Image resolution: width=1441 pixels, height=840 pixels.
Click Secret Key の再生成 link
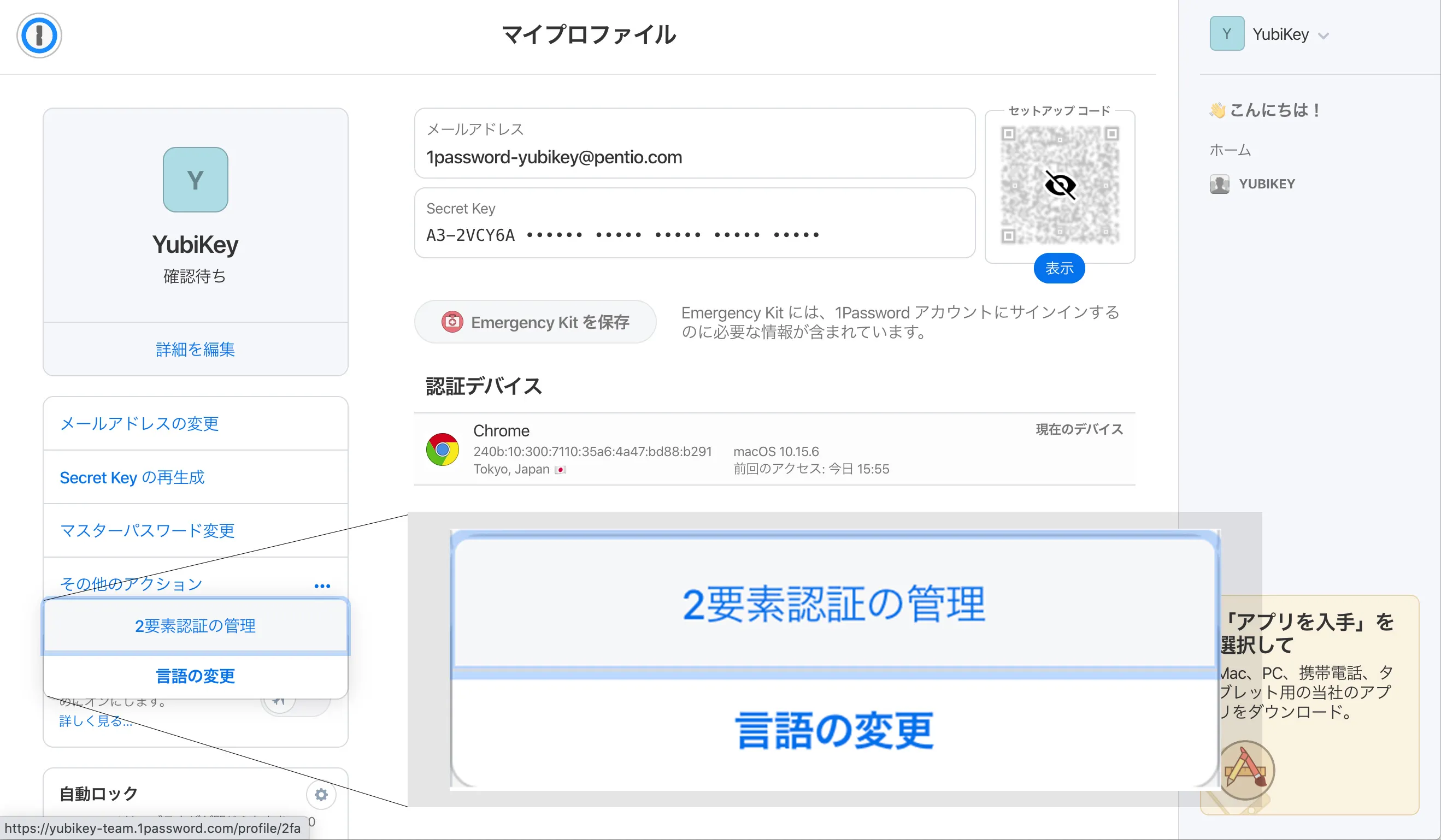[132, 477]
